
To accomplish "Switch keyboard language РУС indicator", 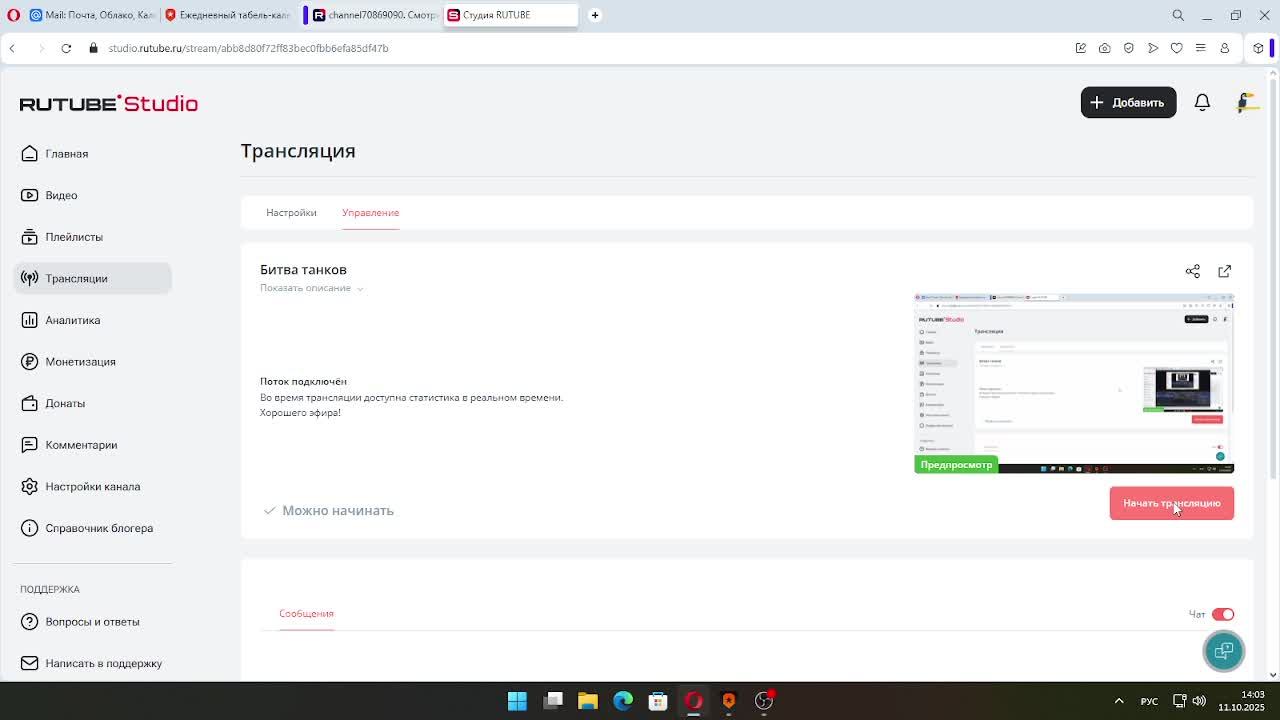I will 1149,701.
